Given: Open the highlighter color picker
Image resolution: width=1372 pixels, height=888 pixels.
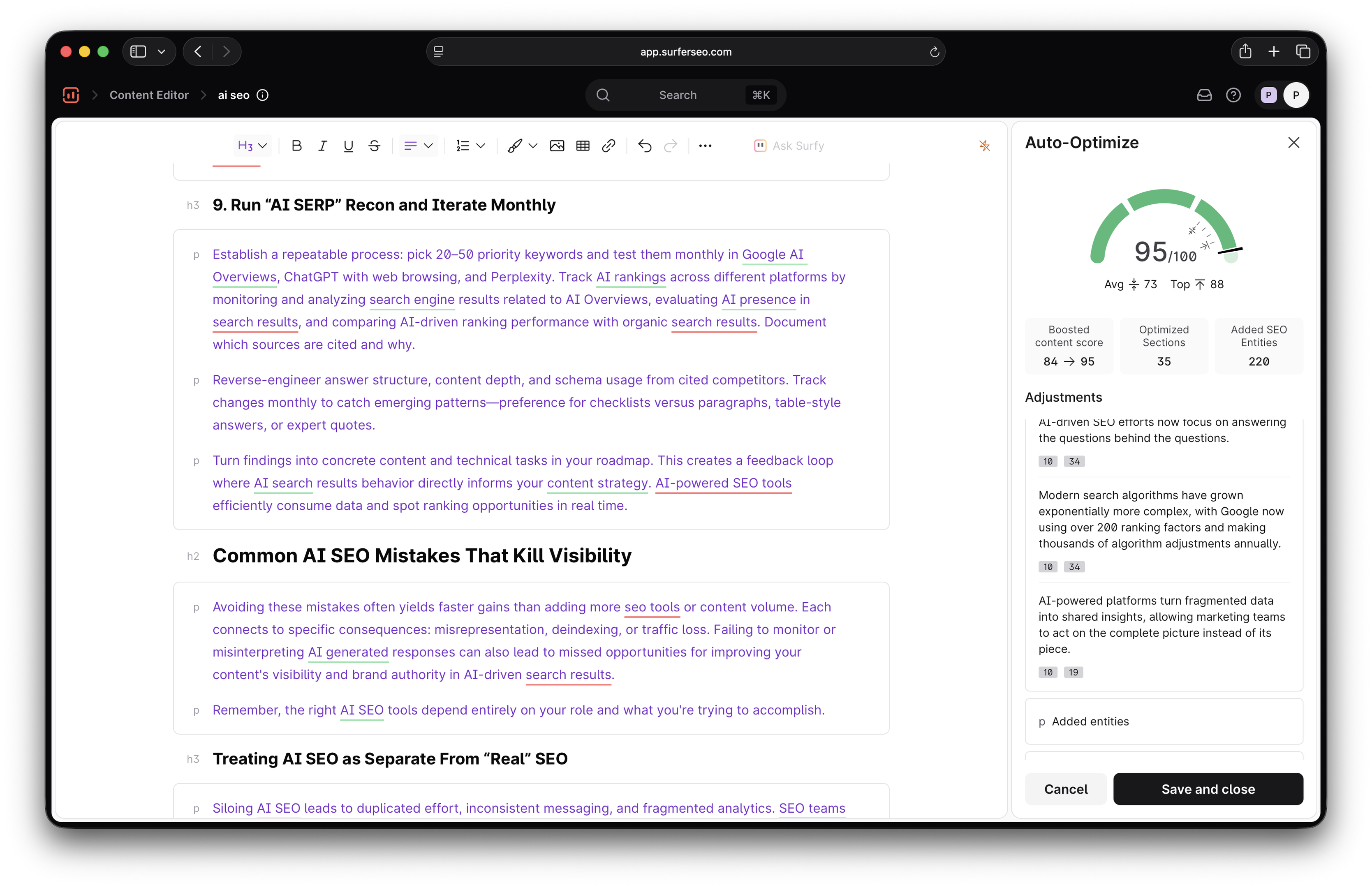Looking at the screenshot, I should [x=533, y=146].
